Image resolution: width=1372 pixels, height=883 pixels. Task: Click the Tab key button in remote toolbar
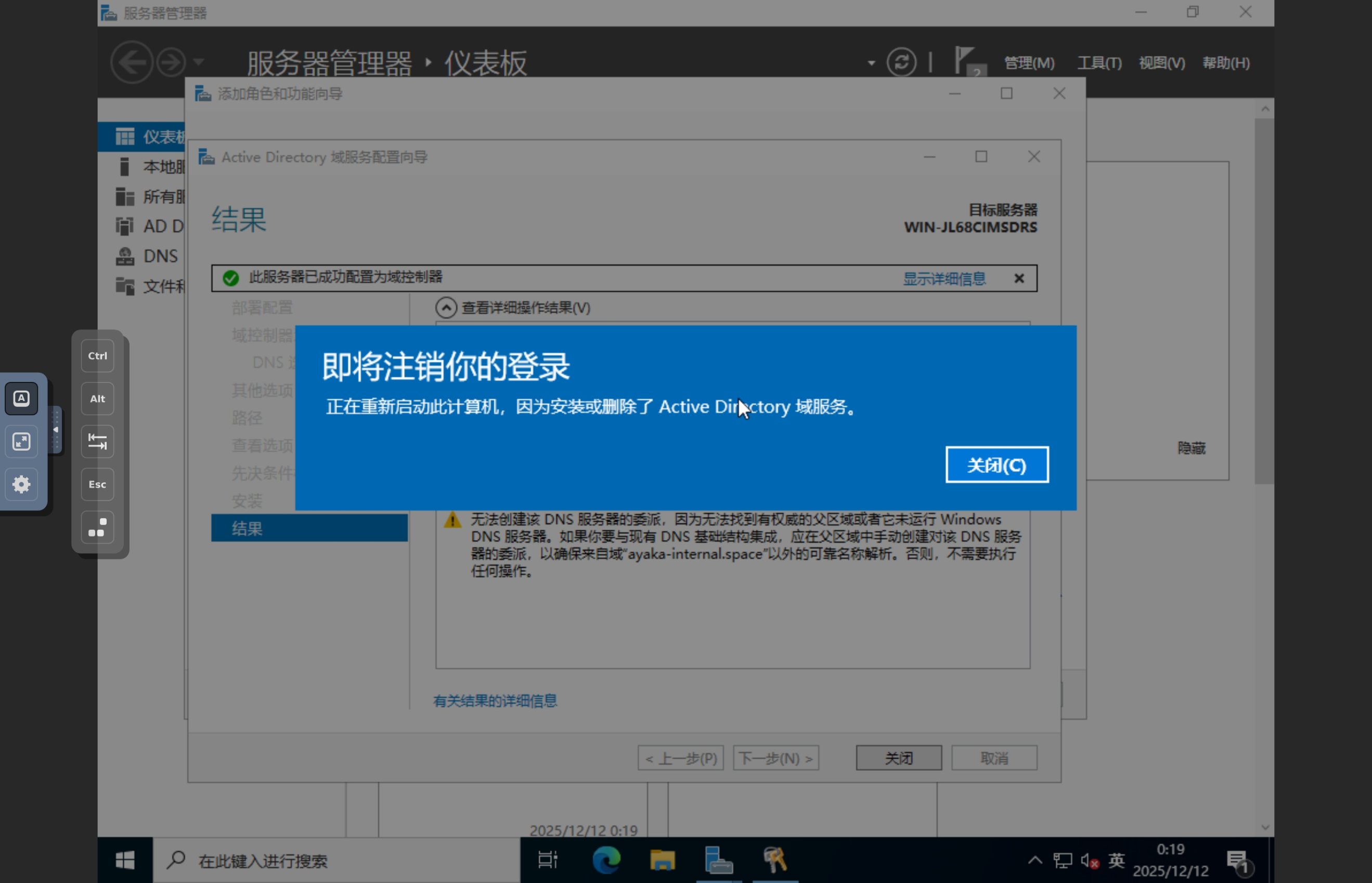pos(97,441)
